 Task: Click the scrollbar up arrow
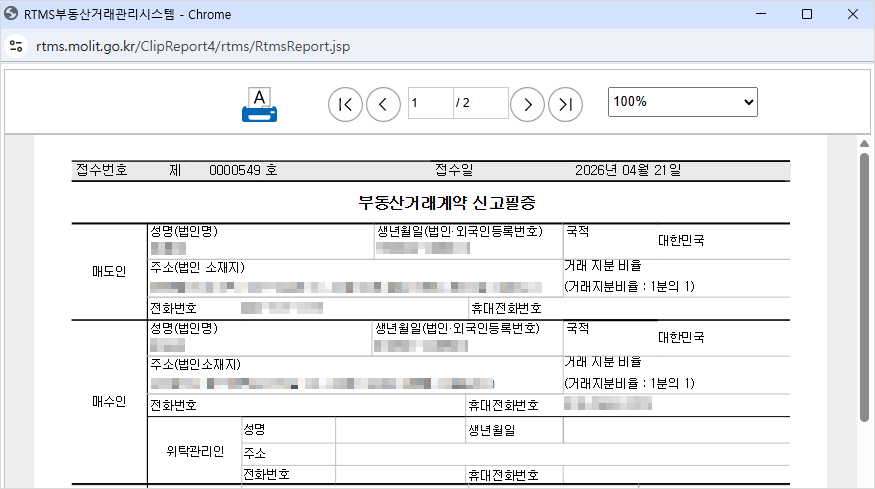click(864, 144)
